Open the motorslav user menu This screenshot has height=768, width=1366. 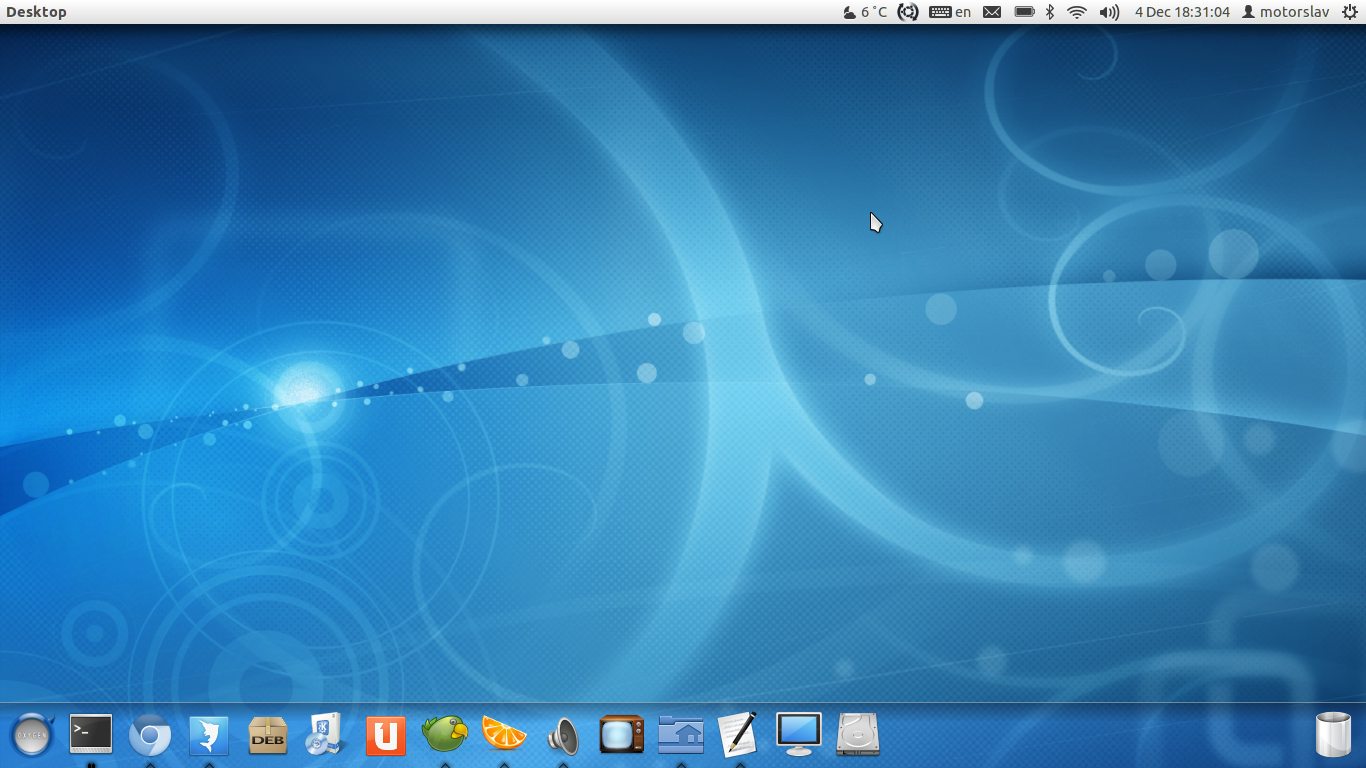(1284, 12)
